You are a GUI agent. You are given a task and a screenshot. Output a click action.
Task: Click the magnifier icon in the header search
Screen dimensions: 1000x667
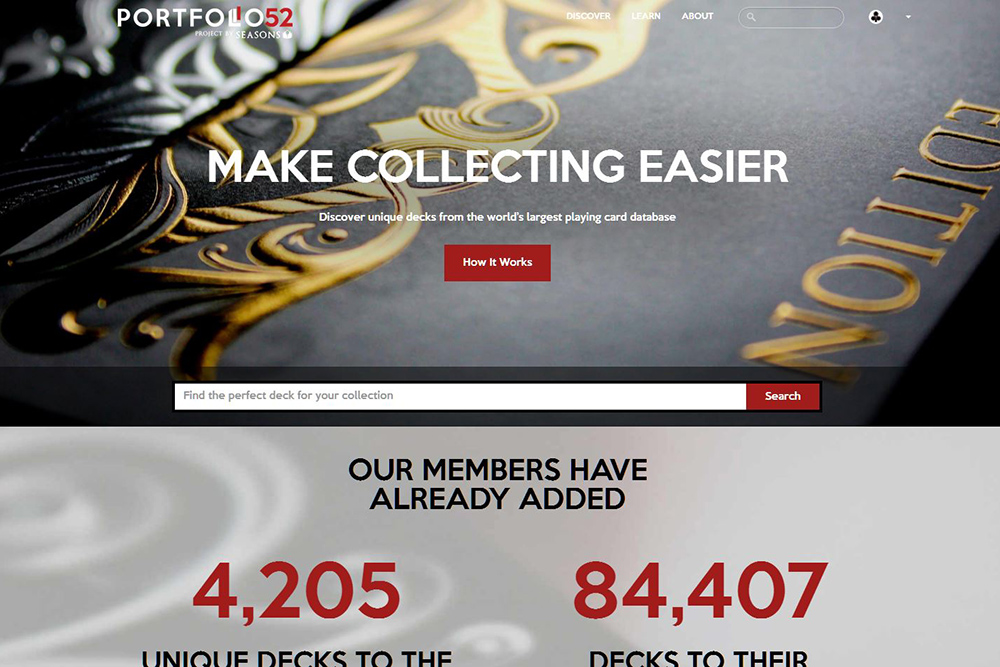point(751,17)
